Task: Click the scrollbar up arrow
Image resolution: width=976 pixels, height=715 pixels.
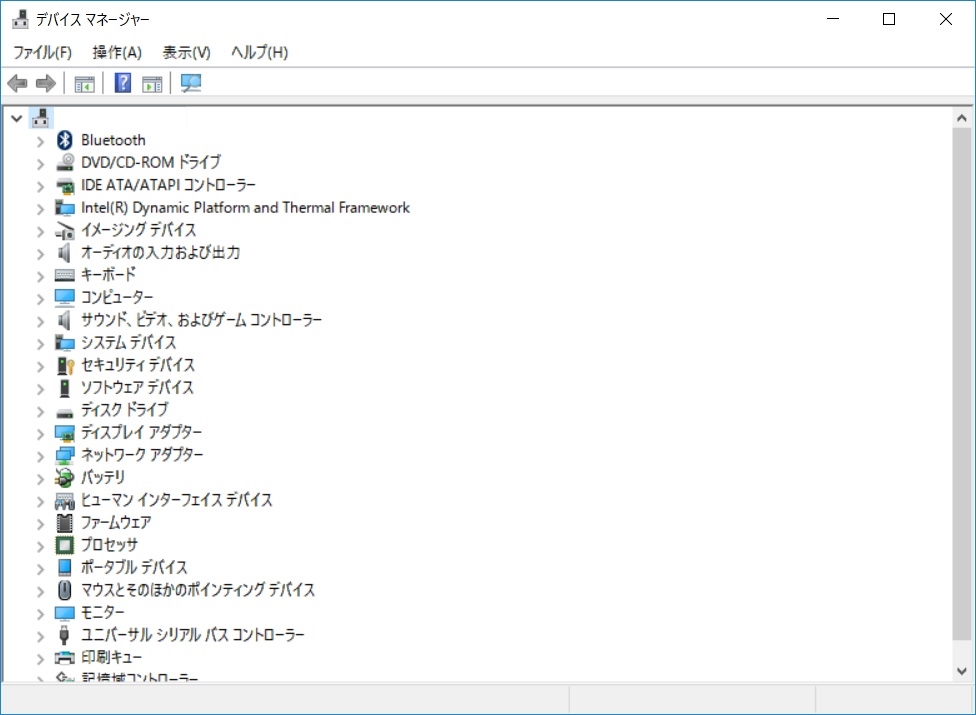Action: [962, 118]
